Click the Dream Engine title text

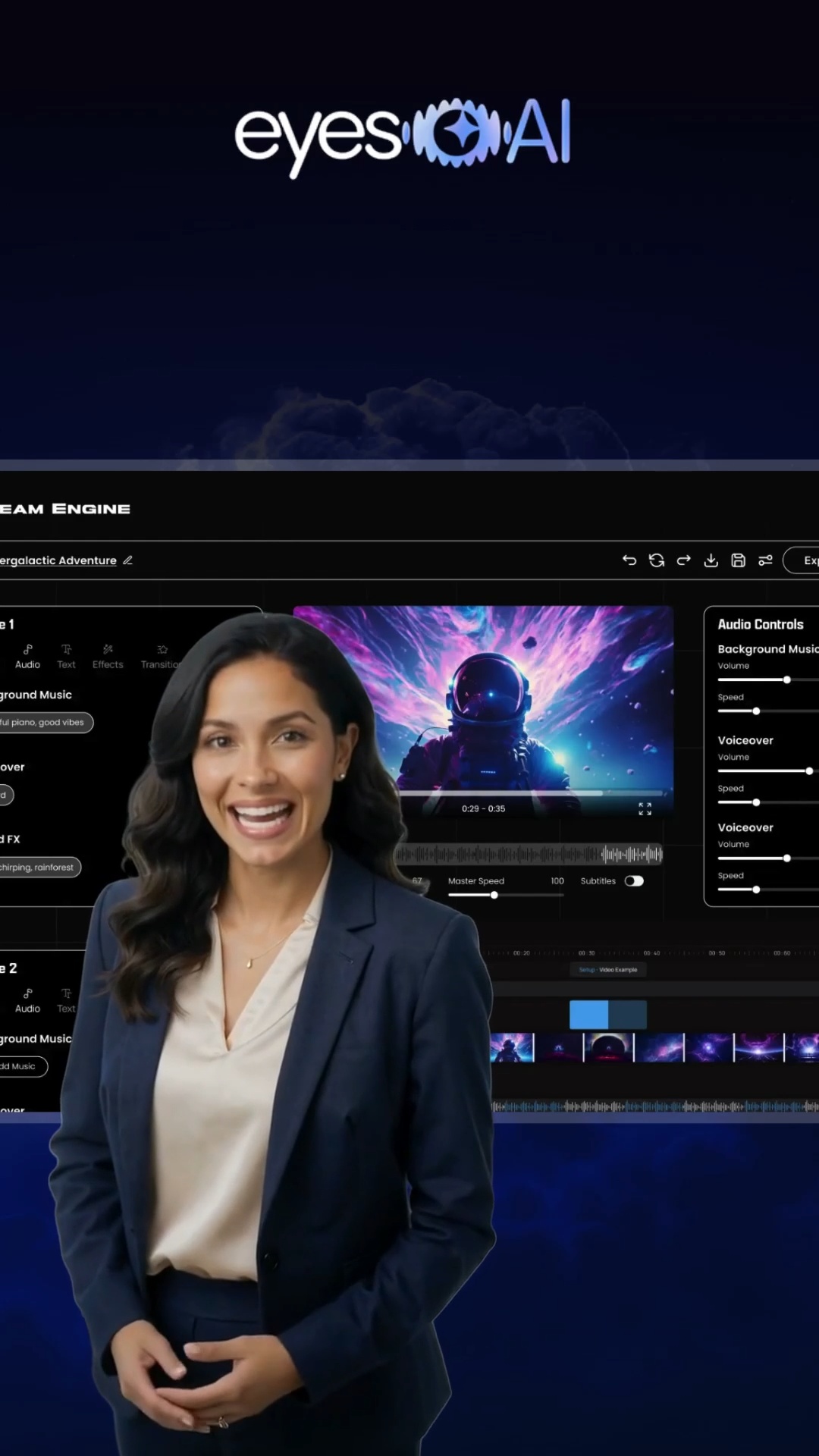click(x=65, y=509)
